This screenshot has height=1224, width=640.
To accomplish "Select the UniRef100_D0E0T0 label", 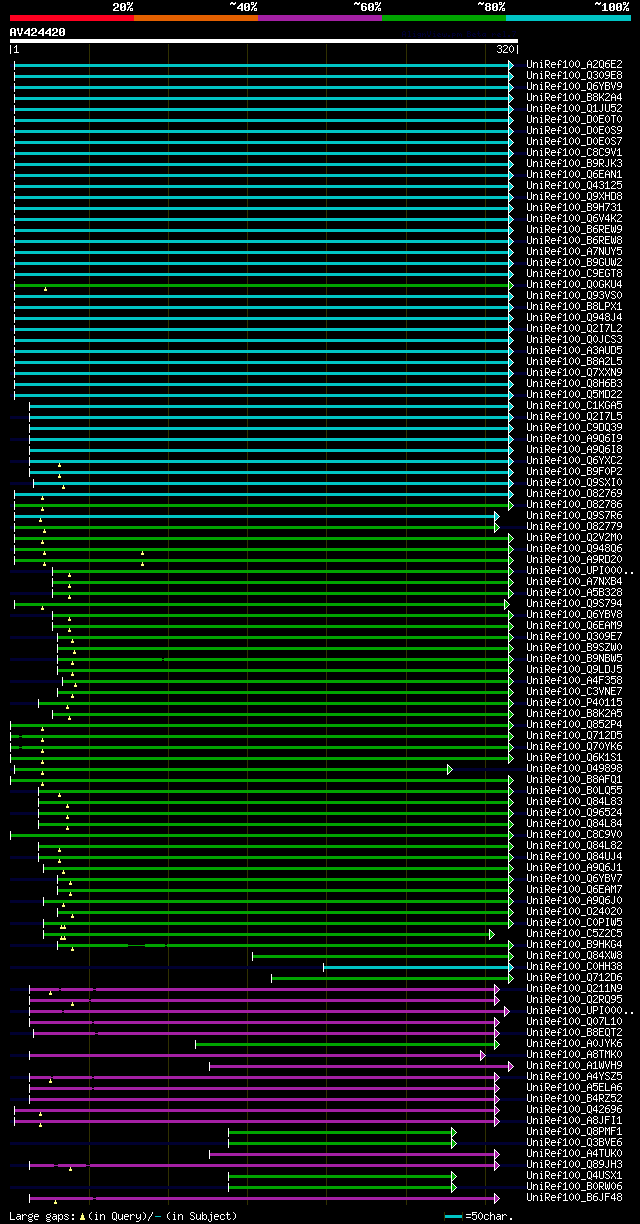I will (x=574, y=119).
